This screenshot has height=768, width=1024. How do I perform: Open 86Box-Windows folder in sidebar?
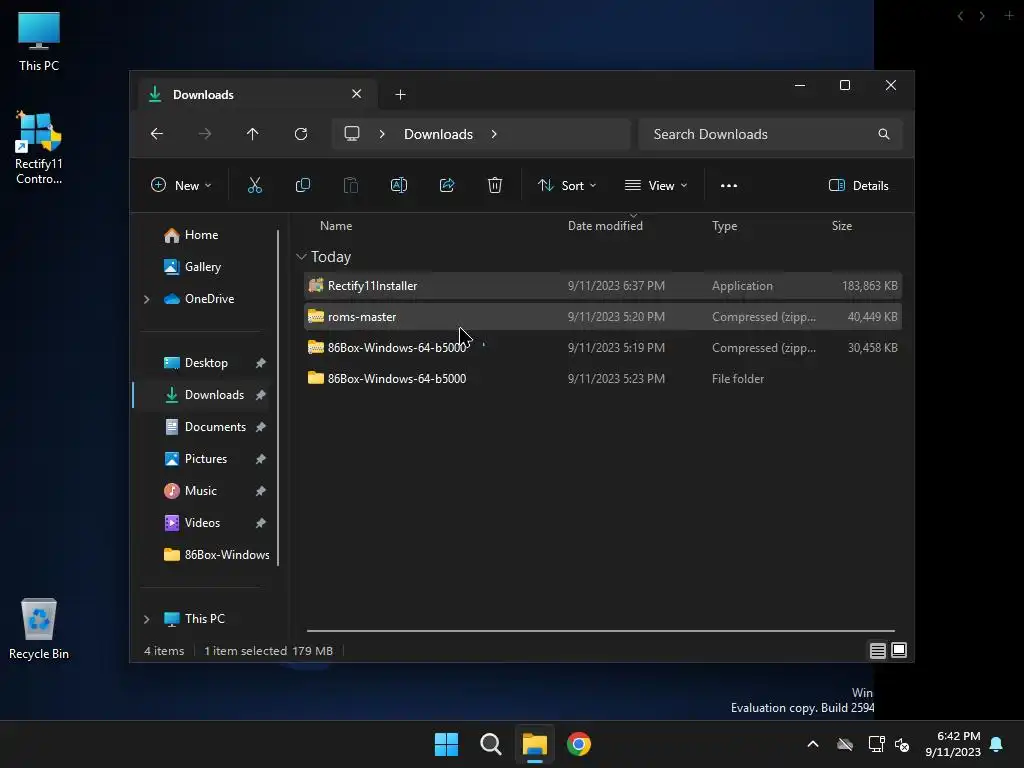click(x=217, y=555)
